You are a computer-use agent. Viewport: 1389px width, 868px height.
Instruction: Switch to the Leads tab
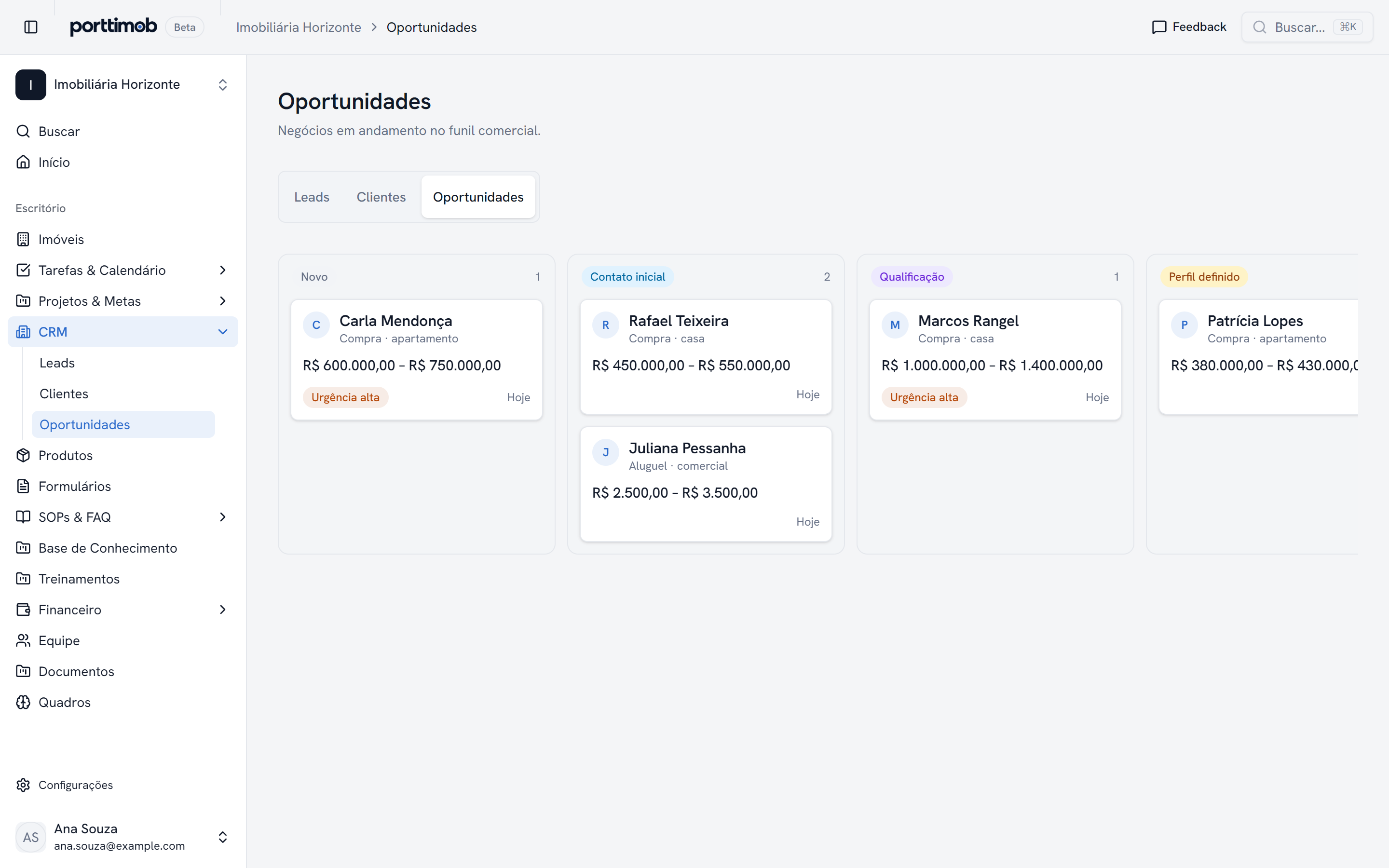312,197
